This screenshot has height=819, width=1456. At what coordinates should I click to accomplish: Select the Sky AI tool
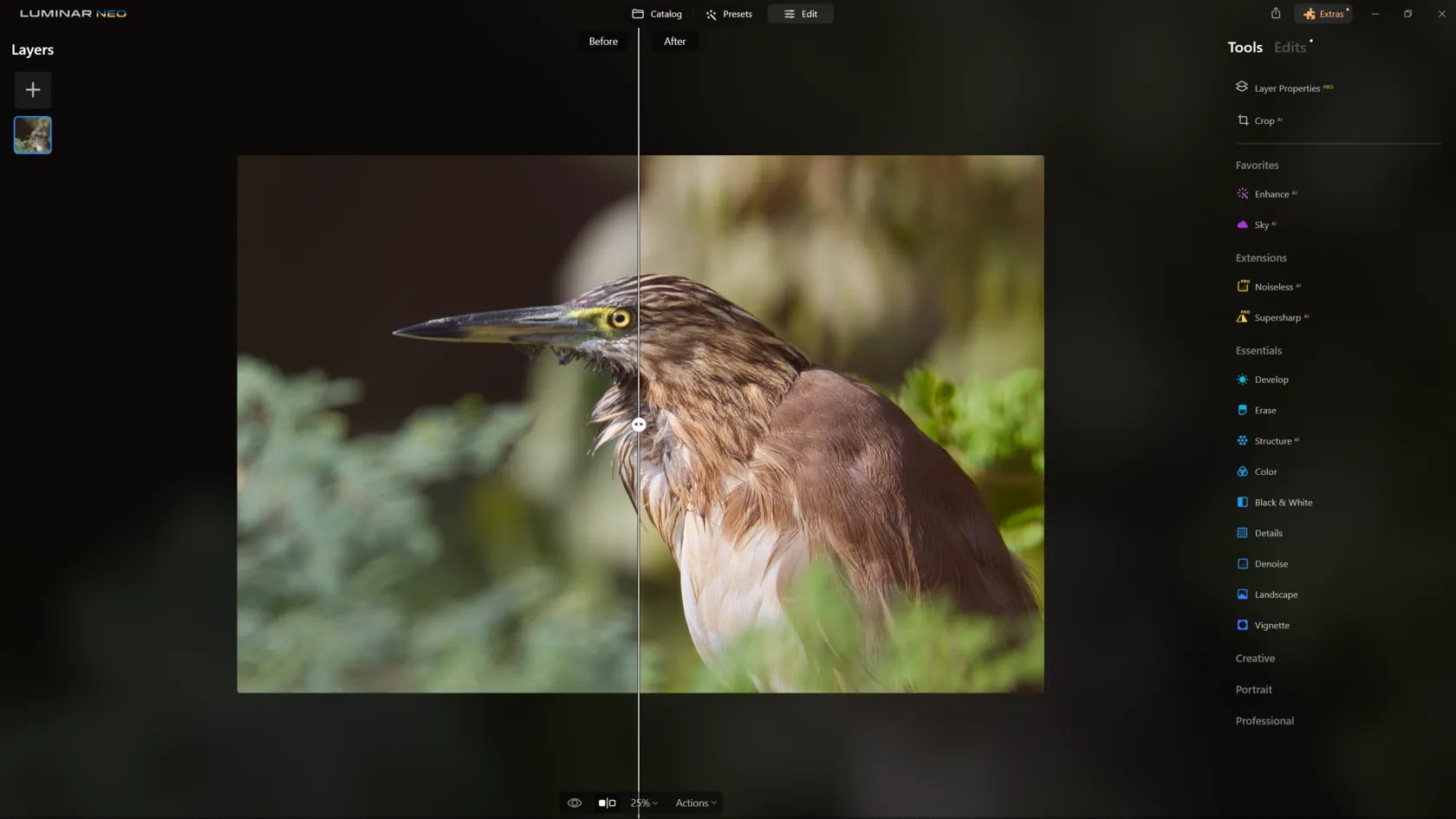1261,224
